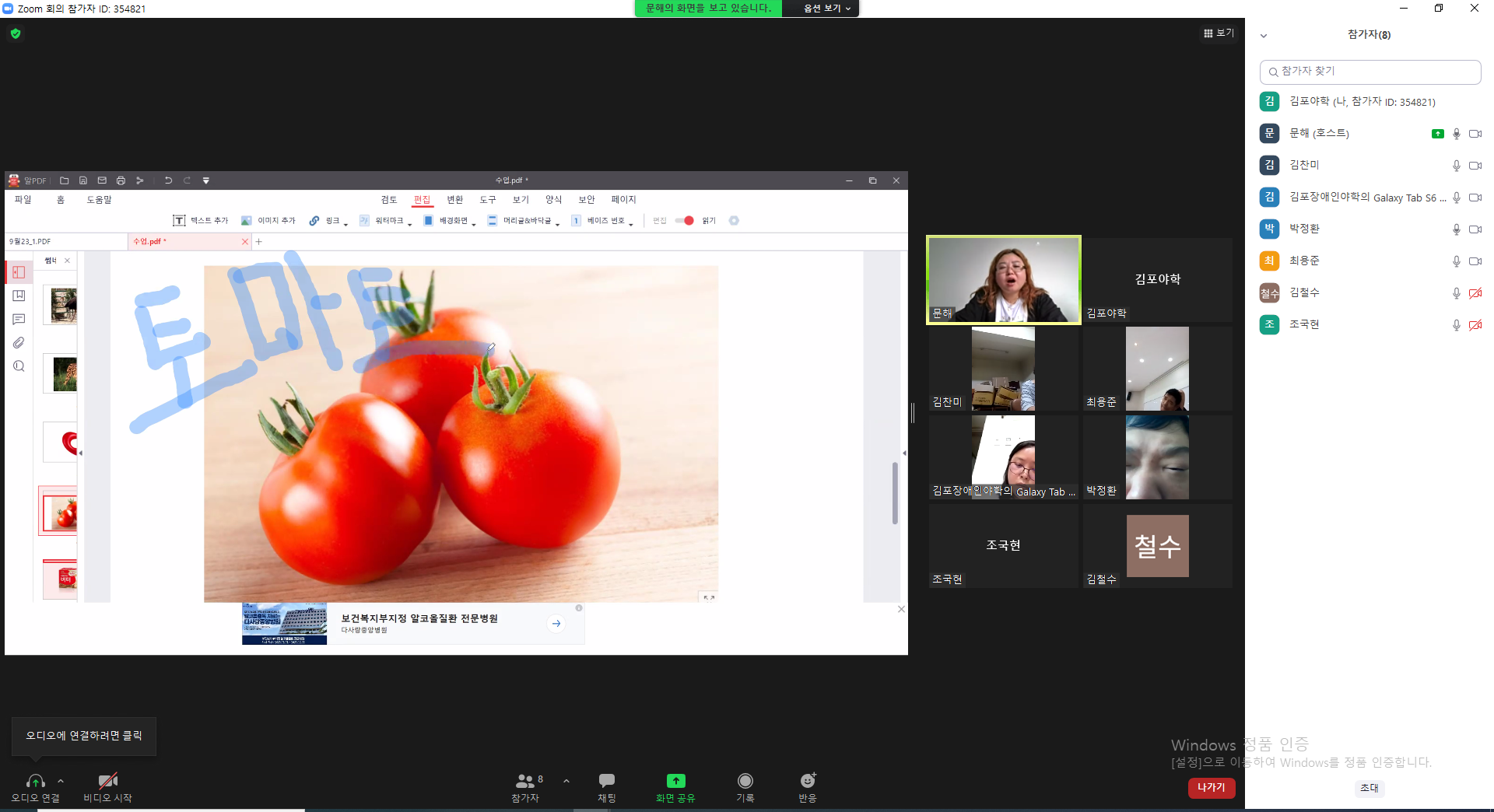This screenshot has width=1494, height=812.
Task: Click the 초대 invite button
Action: coord(1369,789)
